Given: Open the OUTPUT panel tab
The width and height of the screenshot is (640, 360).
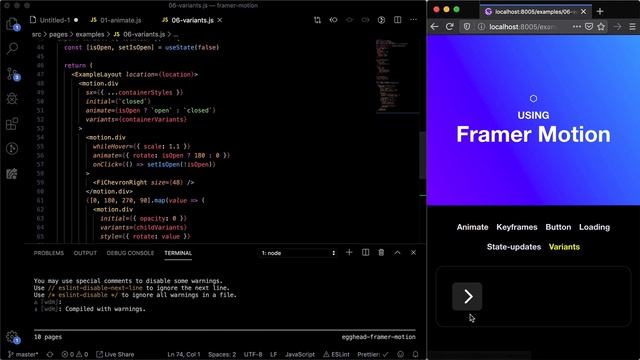Looking at the screenshot, I should (x=85, y=253).
